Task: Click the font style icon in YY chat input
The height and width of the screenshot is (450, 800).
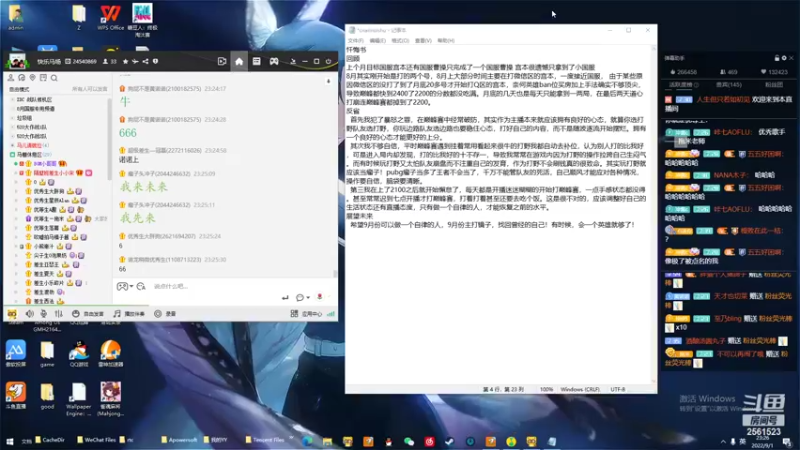Action: click(x=141, y=286)
